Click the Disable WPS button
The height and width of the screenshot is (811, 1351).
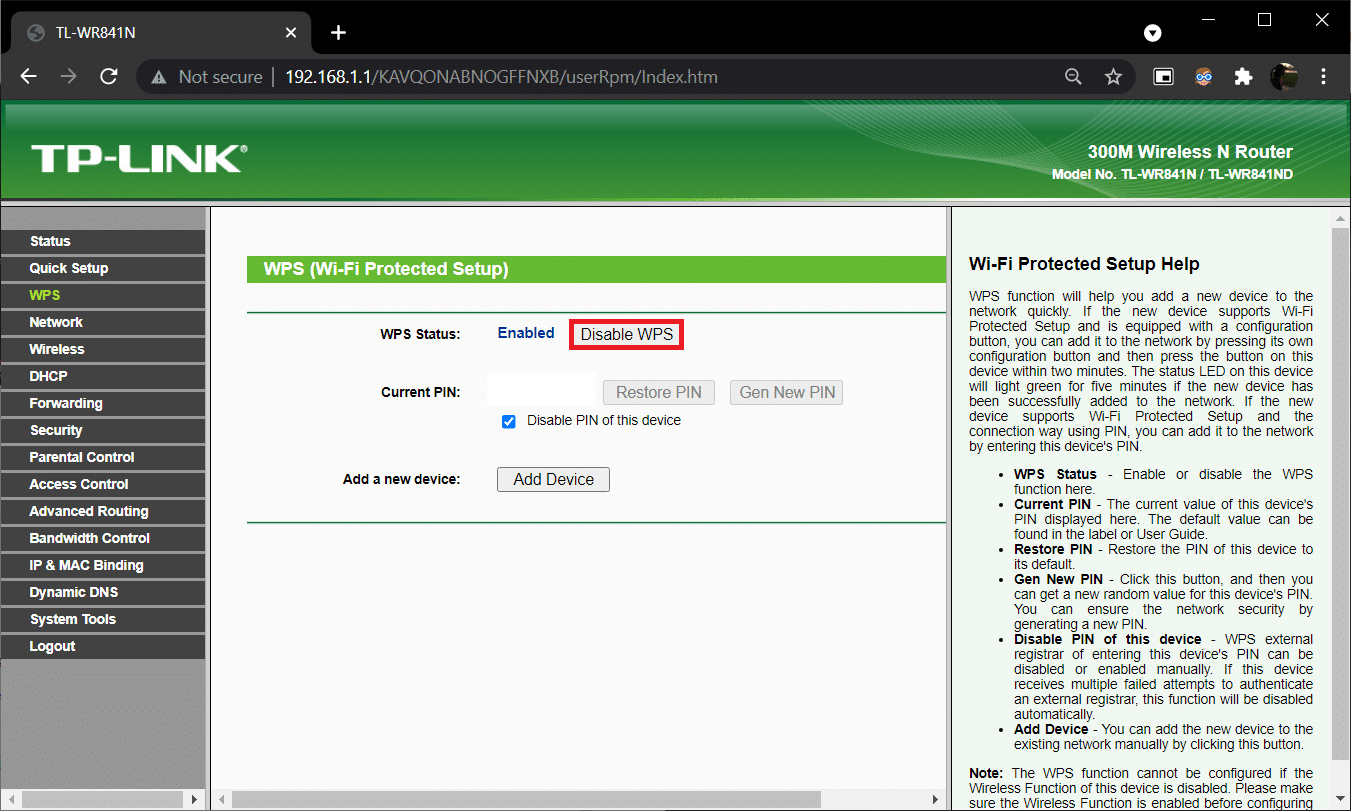click(x=627, y=334)
